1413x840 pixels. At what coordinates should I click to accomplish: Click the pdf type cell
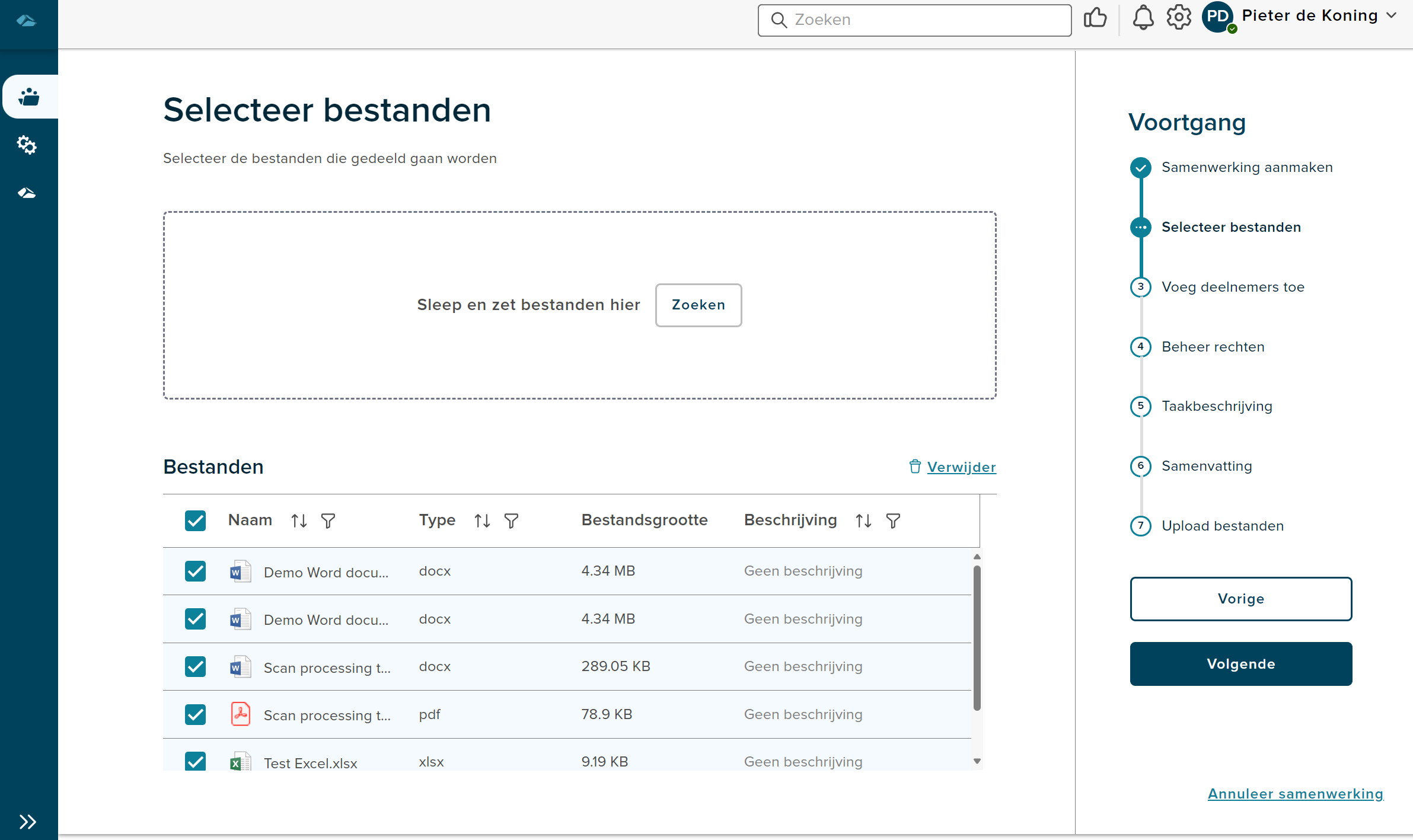point(430,714)
